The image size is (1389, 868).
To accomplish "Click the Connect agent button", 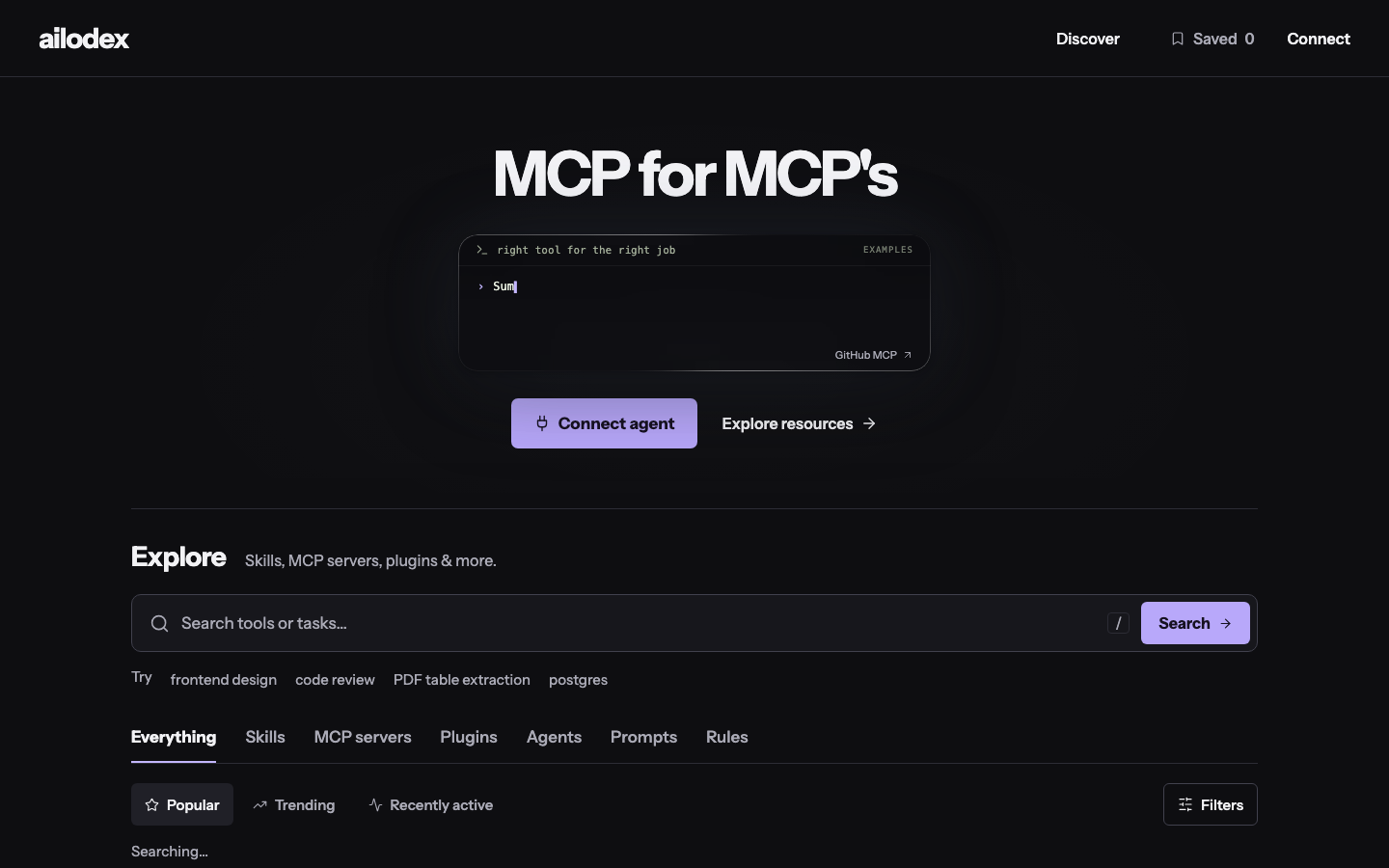I will 604,423.
